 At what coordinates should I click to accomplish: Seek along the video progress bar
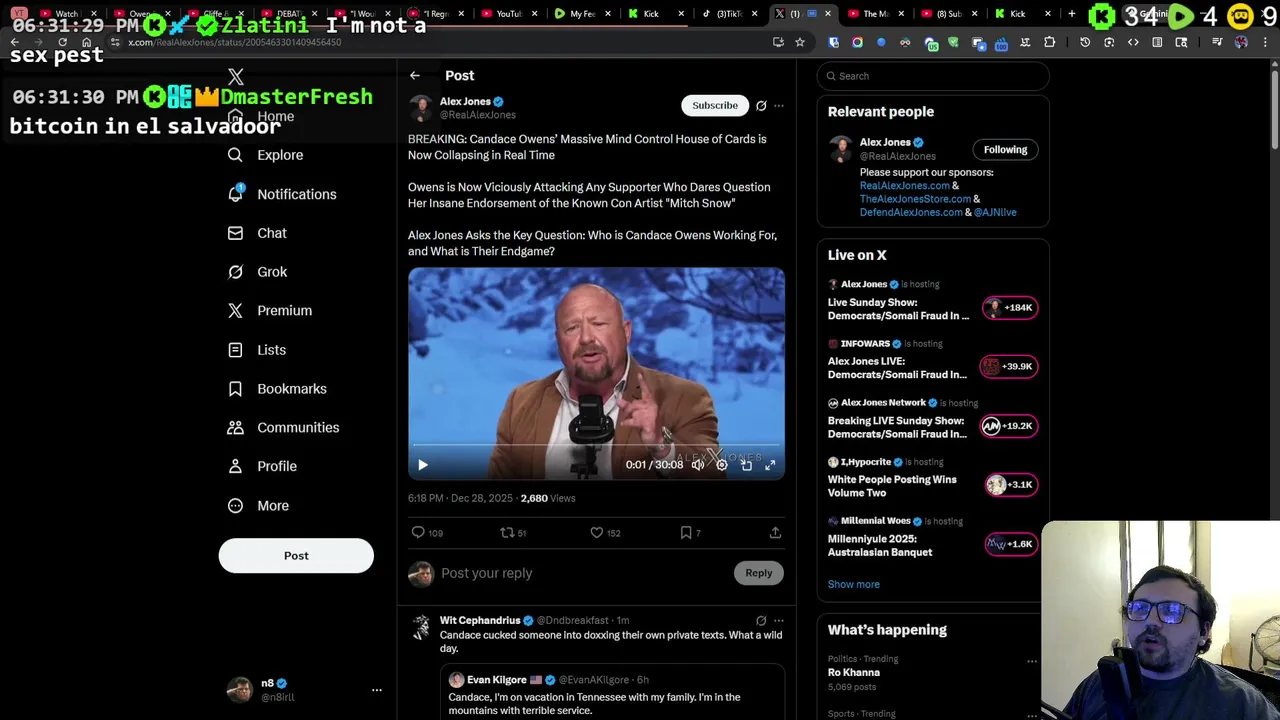pyautogui.click(x=596, y=446)
